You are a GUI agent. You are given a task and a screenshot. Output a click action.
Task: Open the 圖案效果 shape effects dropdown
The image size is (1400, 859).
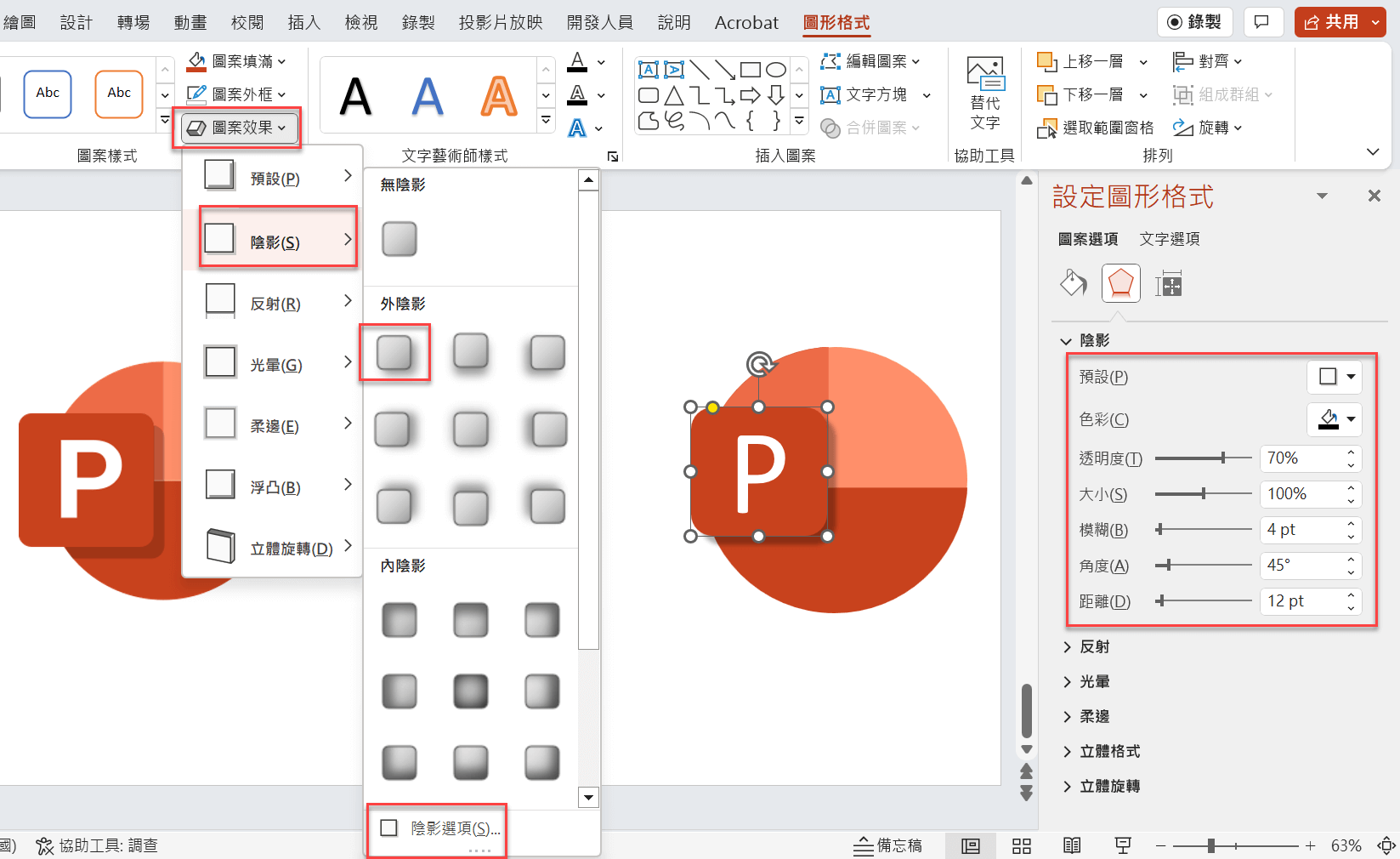click(240, 128)
